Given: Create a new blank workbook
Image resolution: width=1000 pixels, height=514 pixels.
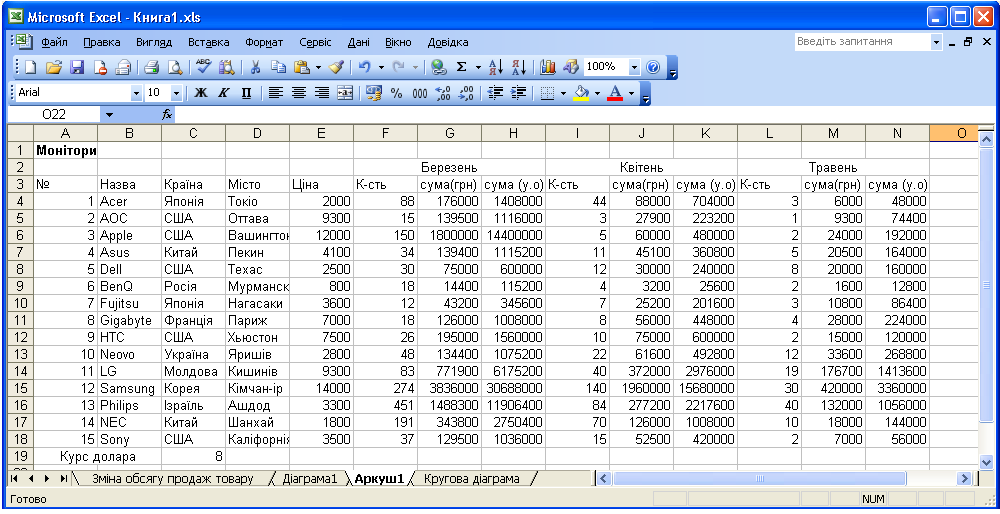Looking at the screenshot, I should pos(30,67).
